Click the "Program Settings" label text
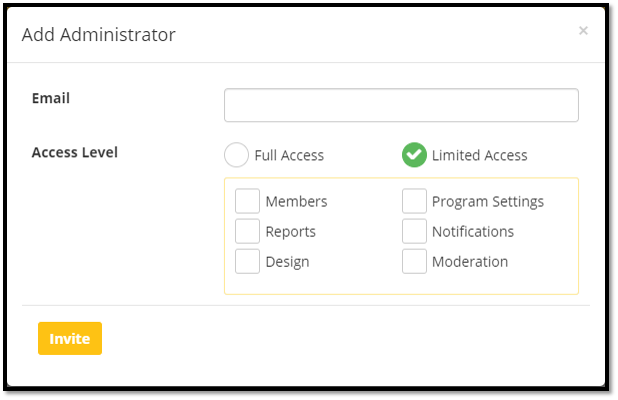Viewport: 618px width, 400px height. click(x=488, y=202)
